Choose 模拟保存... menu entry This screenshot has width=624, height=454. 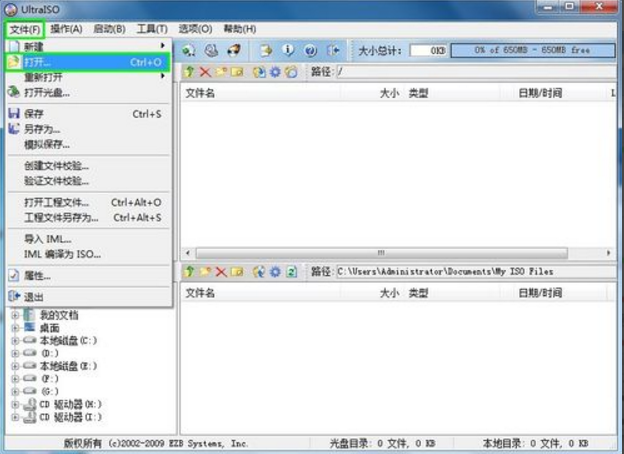pos(89,144)
